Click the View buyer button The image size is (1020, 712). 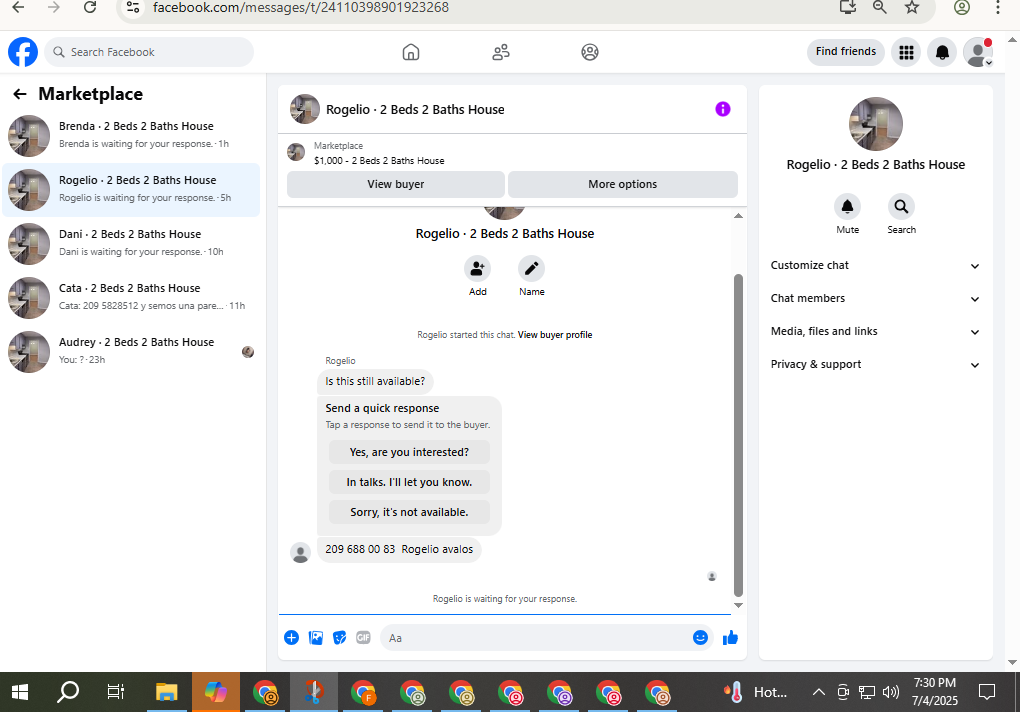click(396, 185)
